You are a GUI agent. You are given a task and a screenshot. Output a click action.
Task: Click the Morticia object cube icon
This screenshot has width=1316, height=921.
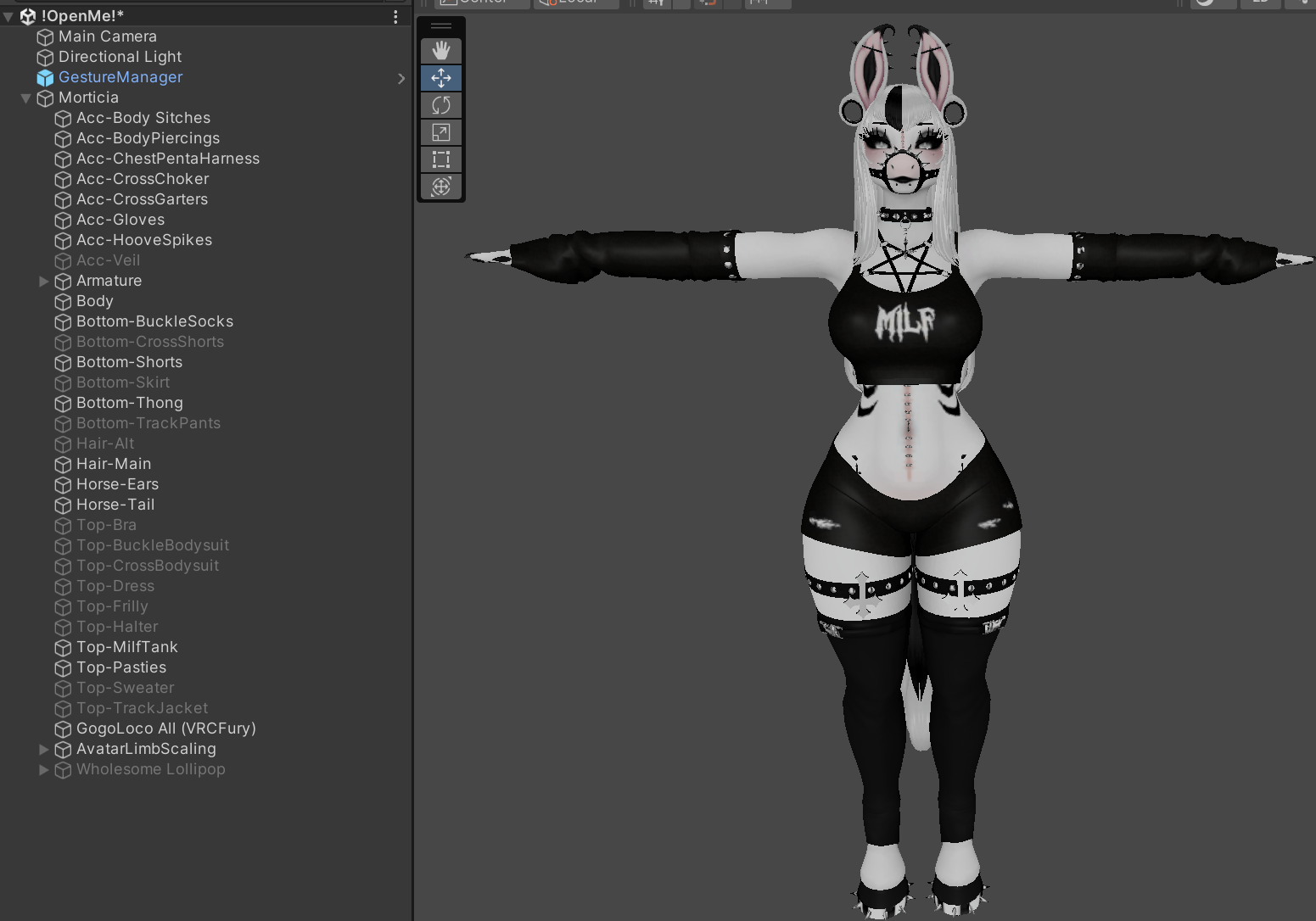[45, 98]
